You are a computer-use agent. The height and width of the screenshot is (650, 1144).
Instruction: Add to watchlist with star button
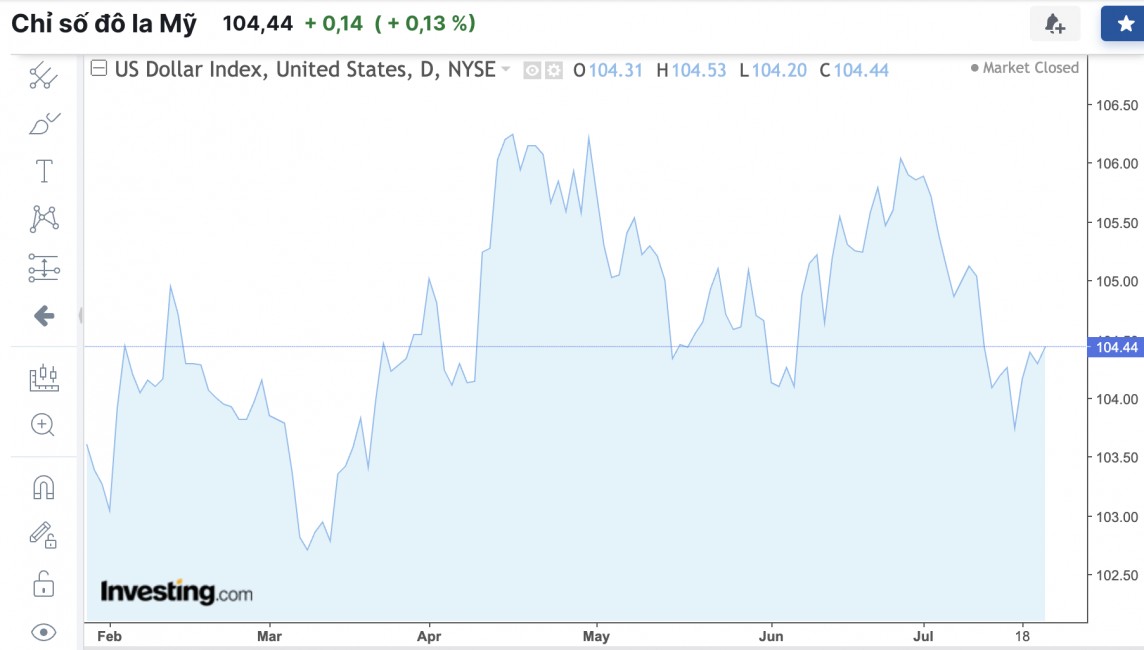(1124, 24)
